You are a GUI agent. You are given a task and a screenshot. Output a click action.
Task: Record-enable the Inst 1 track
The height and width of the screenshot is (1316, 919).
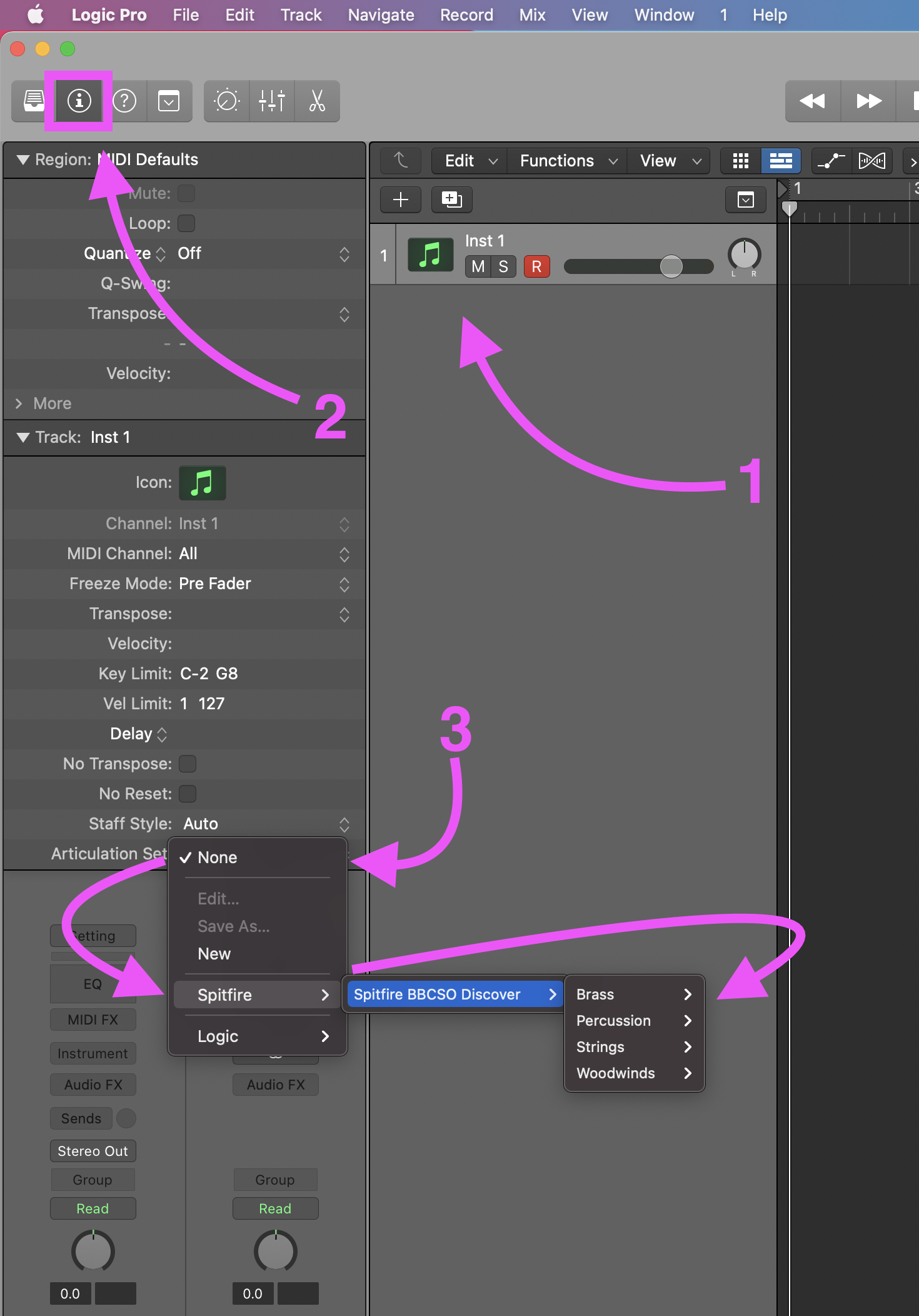tap(536, 266)
